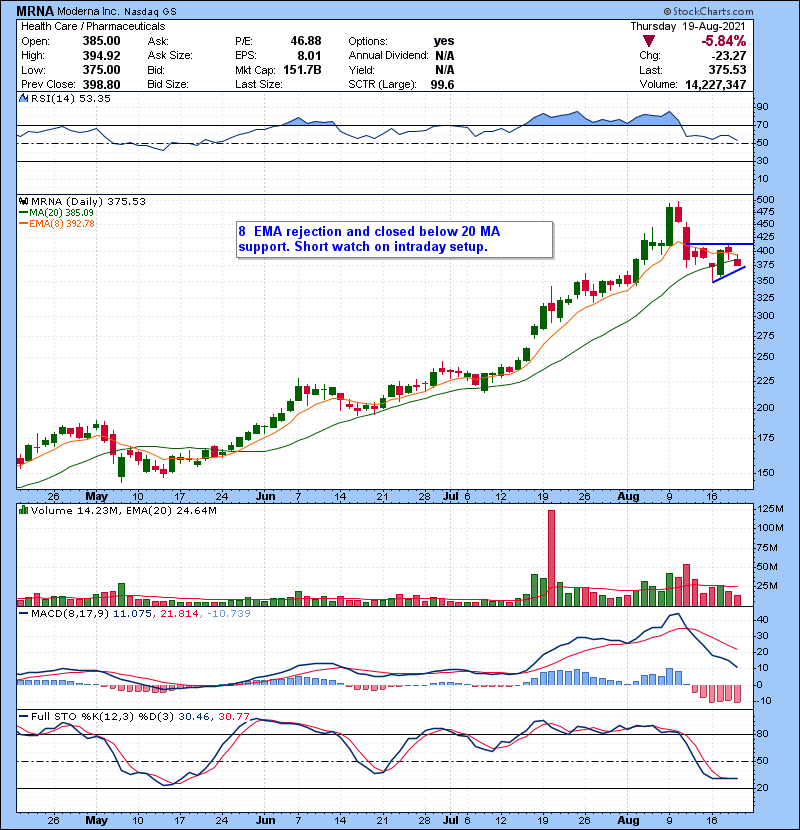Viewport: 800px width, 830px height.
Task: Click the EPS 8.01 value
Action: [x=309, y=56]
